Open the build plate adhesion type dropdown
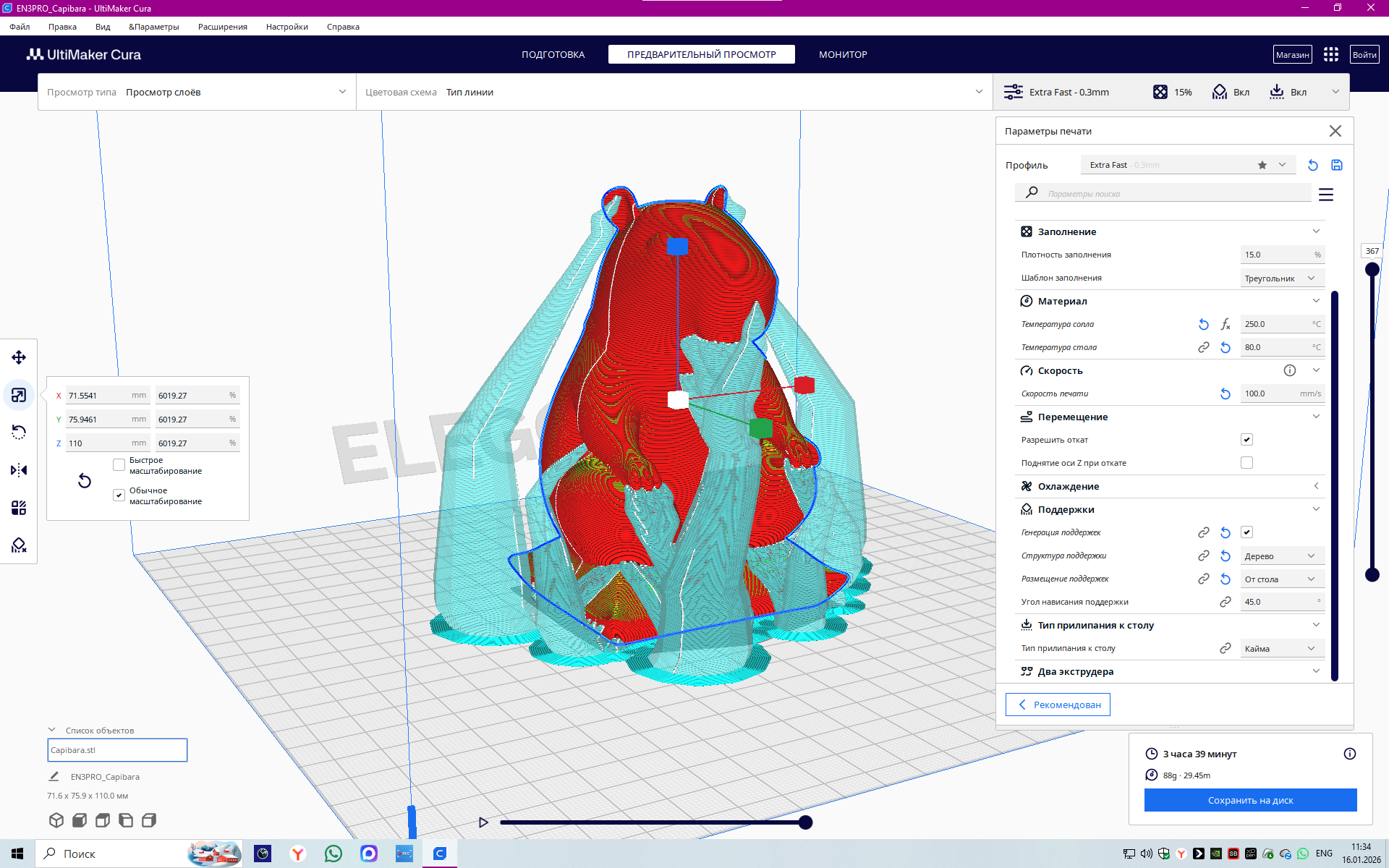Screen dimensions: 1389x868 click(1282, 649)
